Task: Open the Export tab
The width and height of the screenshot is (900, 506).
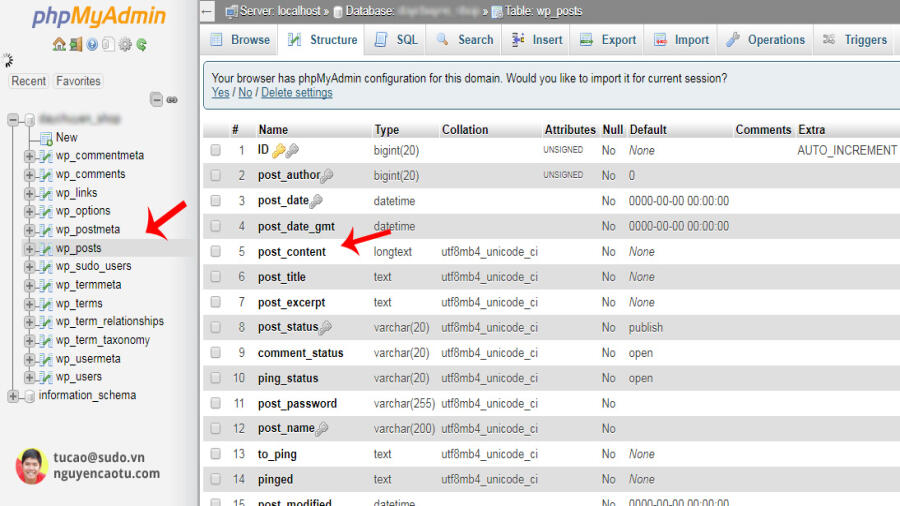Action: pos(608,40)
